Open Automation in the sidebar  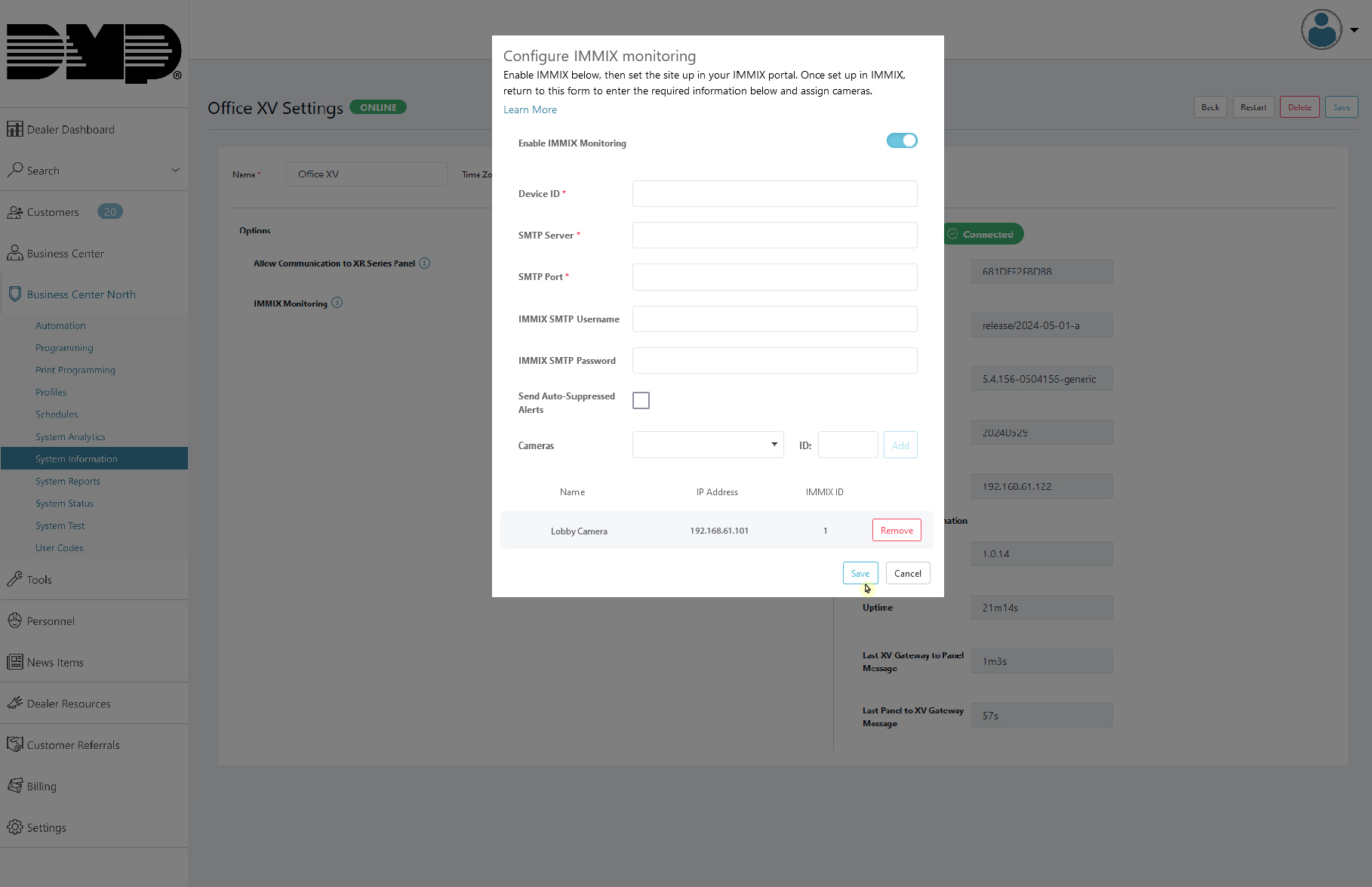click(x=60, y=325)
